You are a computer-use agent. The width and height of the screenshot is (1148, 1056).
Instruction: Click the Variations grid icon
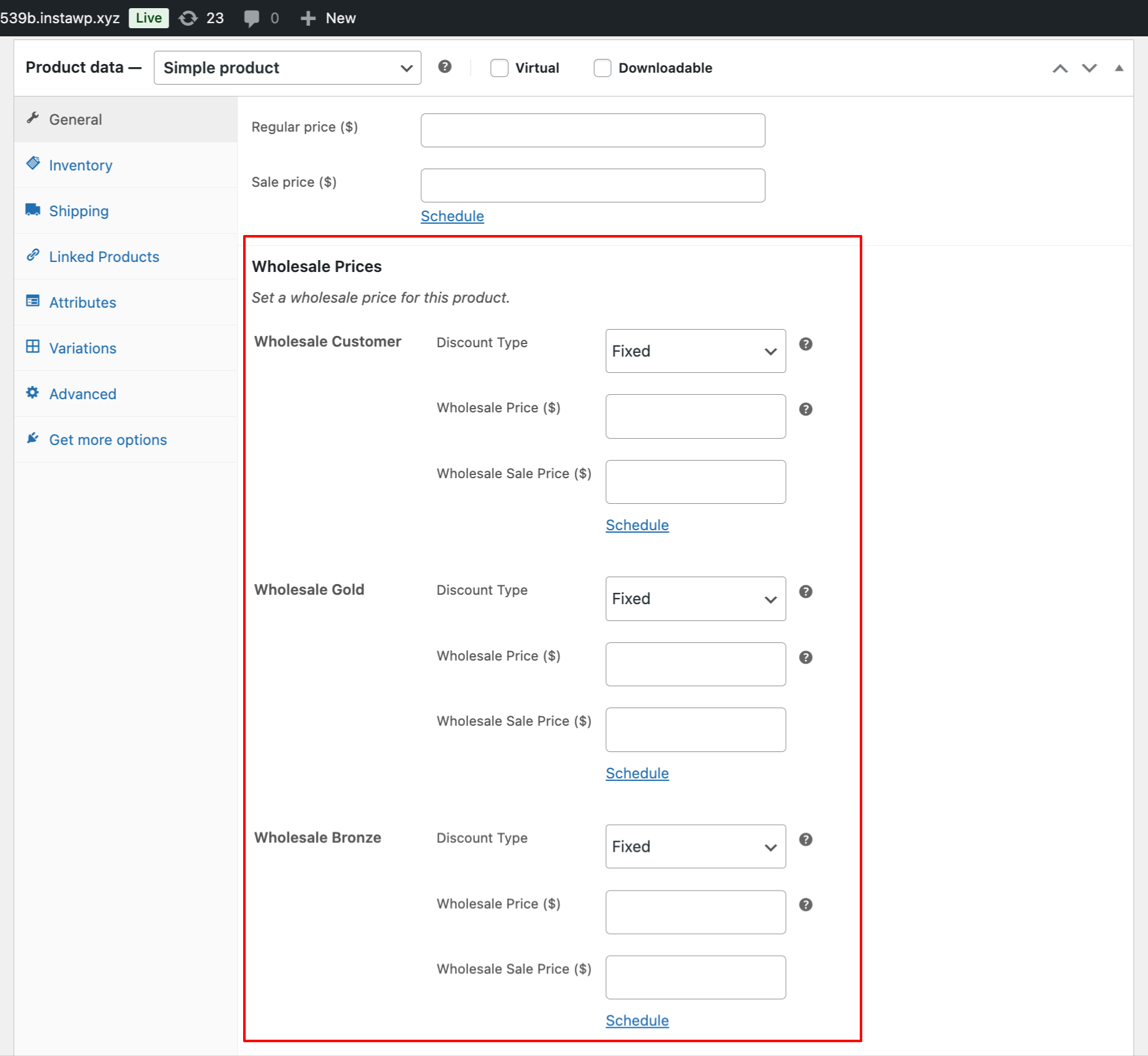click(x=33, y=347)
